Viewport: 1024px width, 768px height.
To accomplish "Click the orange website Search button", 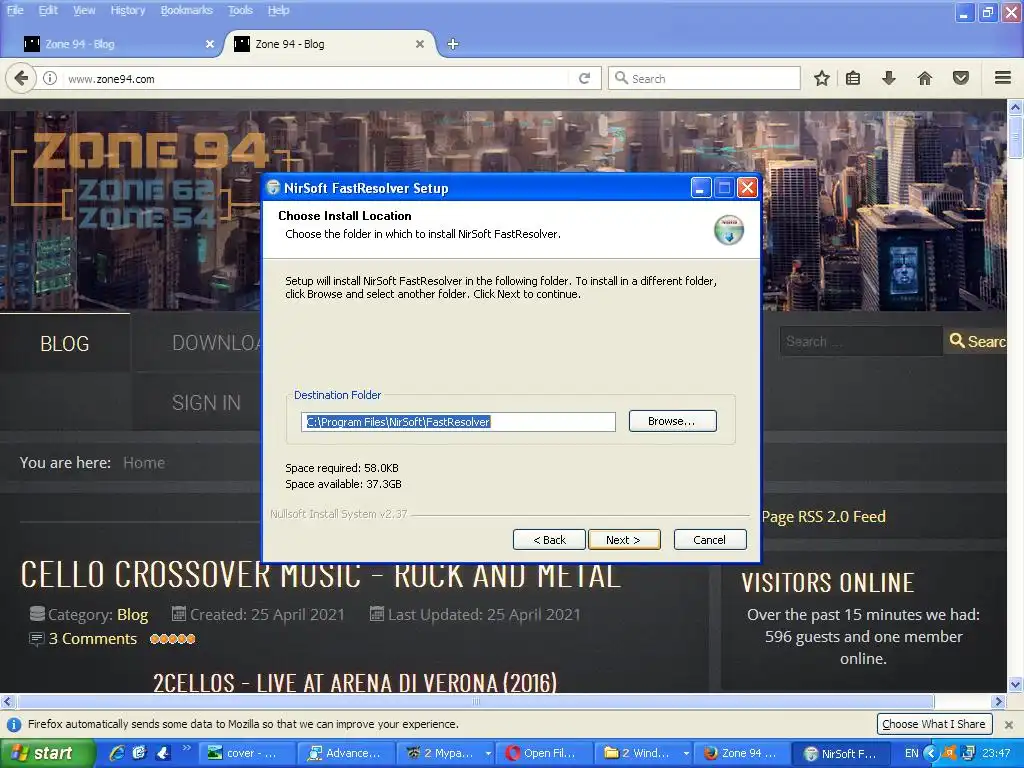I will click(976, 341).
